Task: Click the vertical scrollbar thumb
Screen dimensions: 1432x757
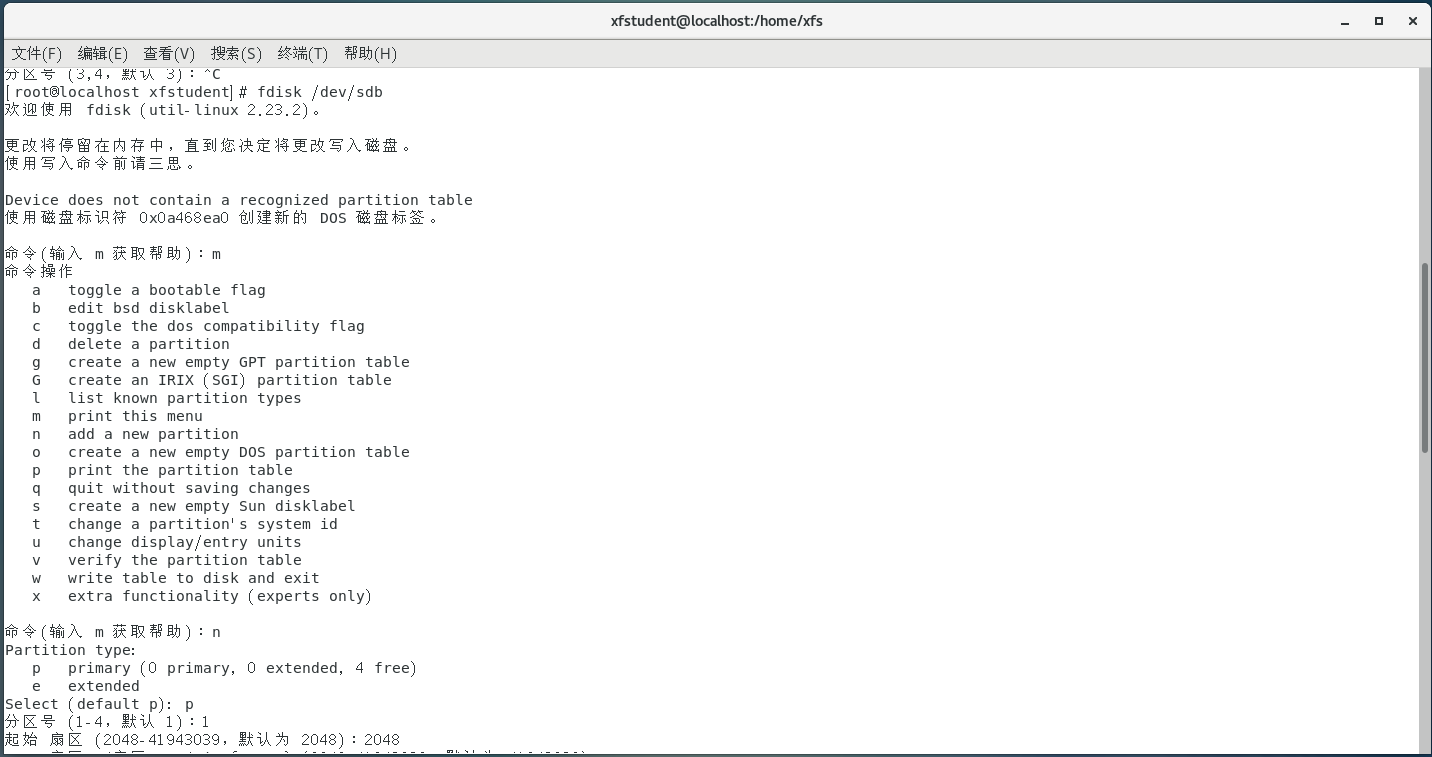Action: tap(1426, 358)
